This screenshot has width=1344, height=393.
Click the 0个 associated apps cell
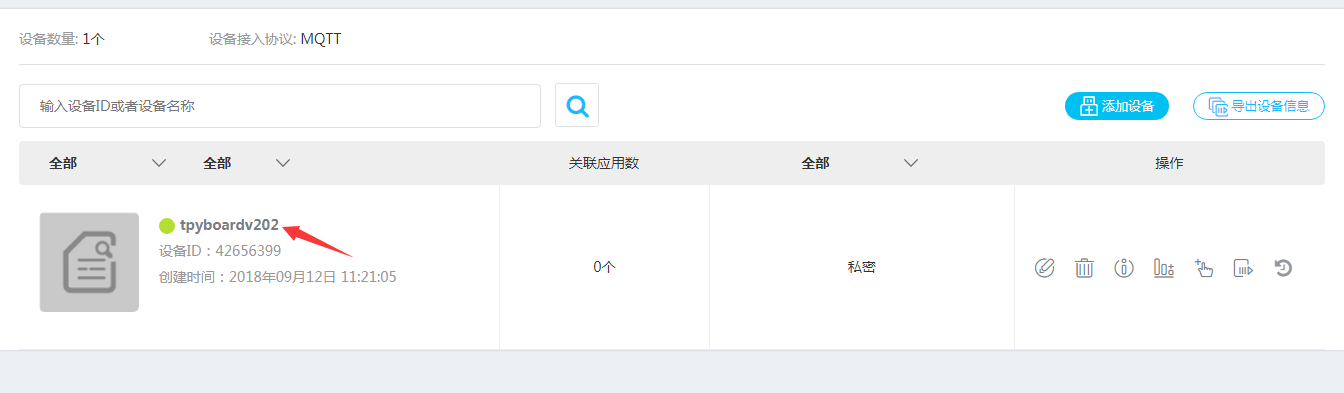point(604,267)
